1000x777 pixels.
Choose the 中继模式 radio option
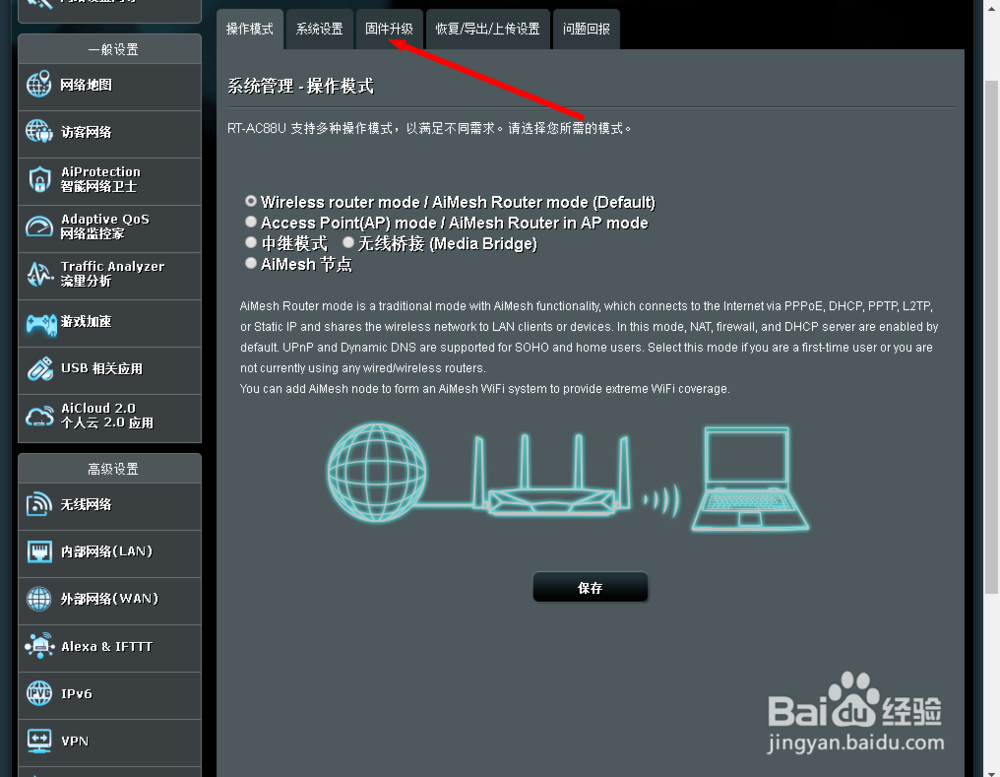(x=251, y=242)
